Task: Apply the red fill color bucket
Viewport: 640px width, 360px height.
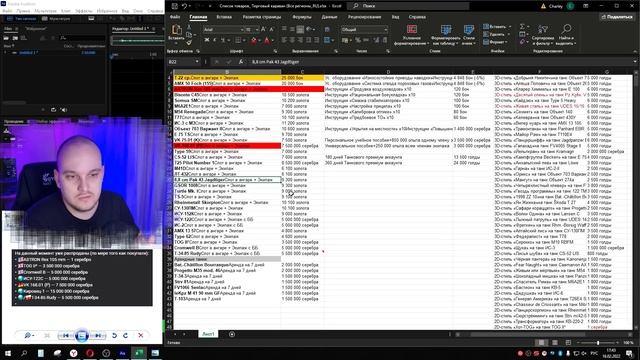Action: (x=253, y=40)
